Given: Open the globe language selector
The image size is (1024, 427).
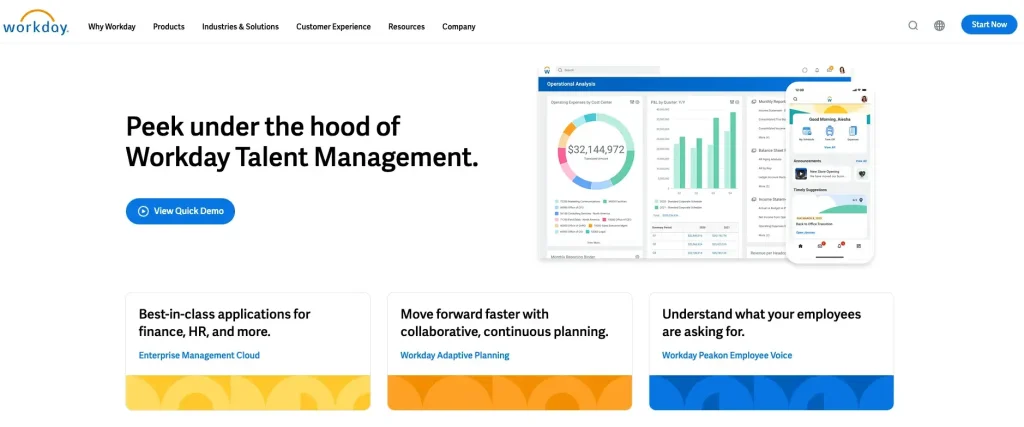Looking at the screenshot, I should (939, 25).
